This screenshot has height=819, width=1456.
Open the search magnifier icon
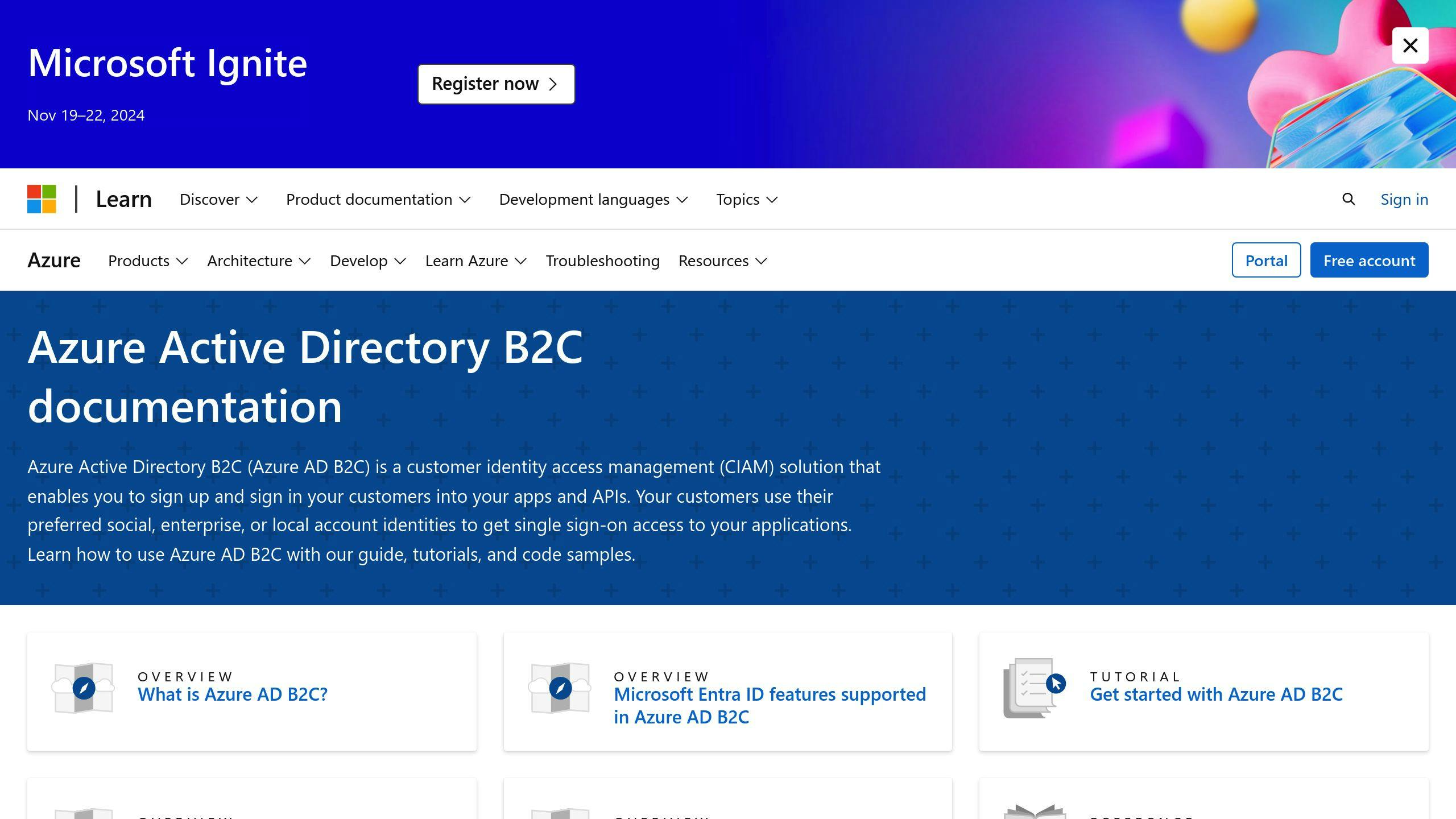coord(1349,199)
